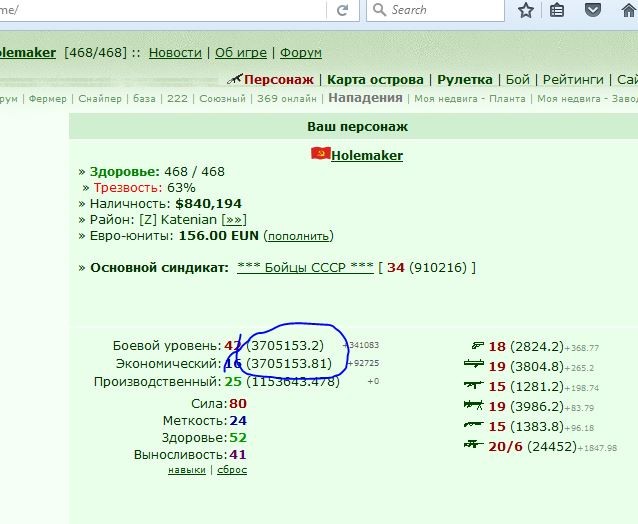Click the 156.00 EUN balance text
638x524 pixels.
click(x=218, y=236)
